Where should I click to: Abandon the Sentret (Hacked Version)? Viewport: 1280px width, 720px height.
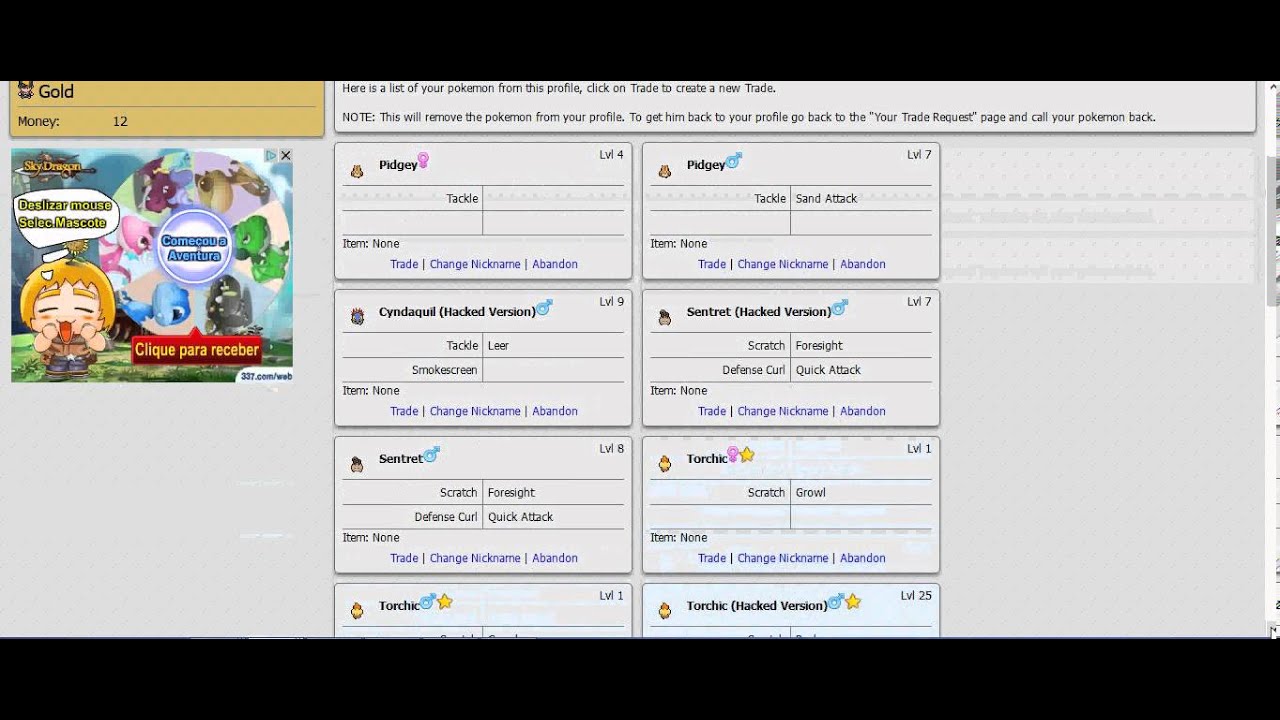(863, 411)
